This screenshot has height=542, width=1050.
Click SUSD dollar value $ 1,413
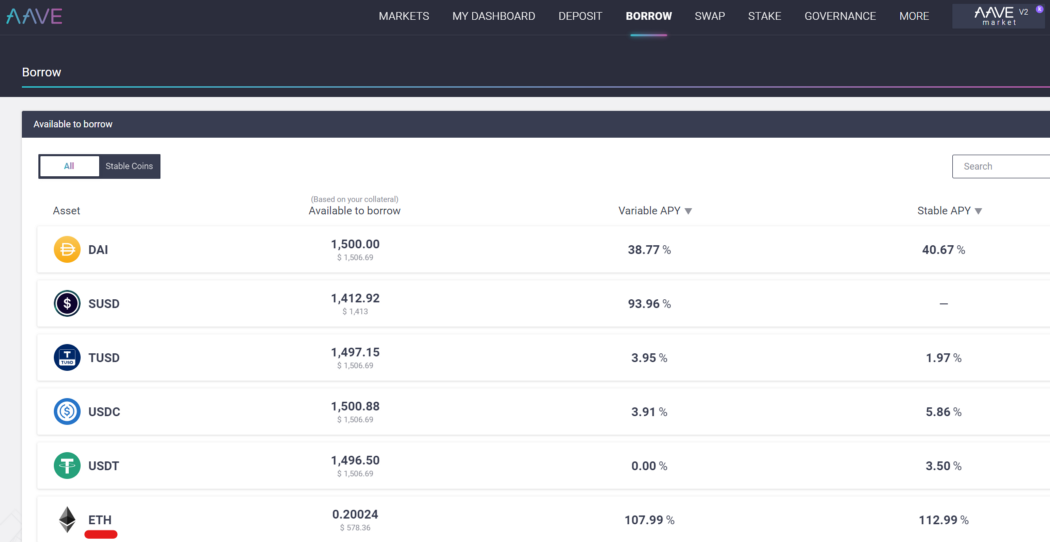coord(355,312)
